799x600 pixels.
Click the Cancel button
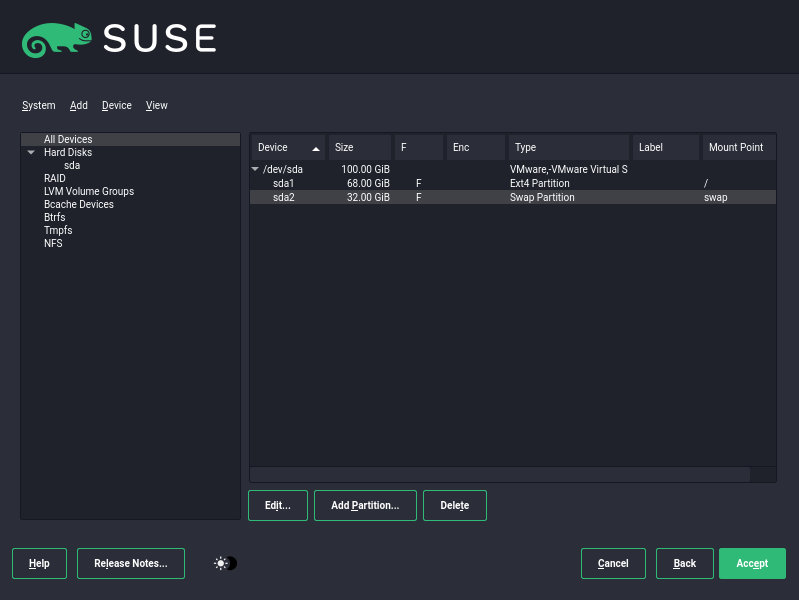point(613,563)
